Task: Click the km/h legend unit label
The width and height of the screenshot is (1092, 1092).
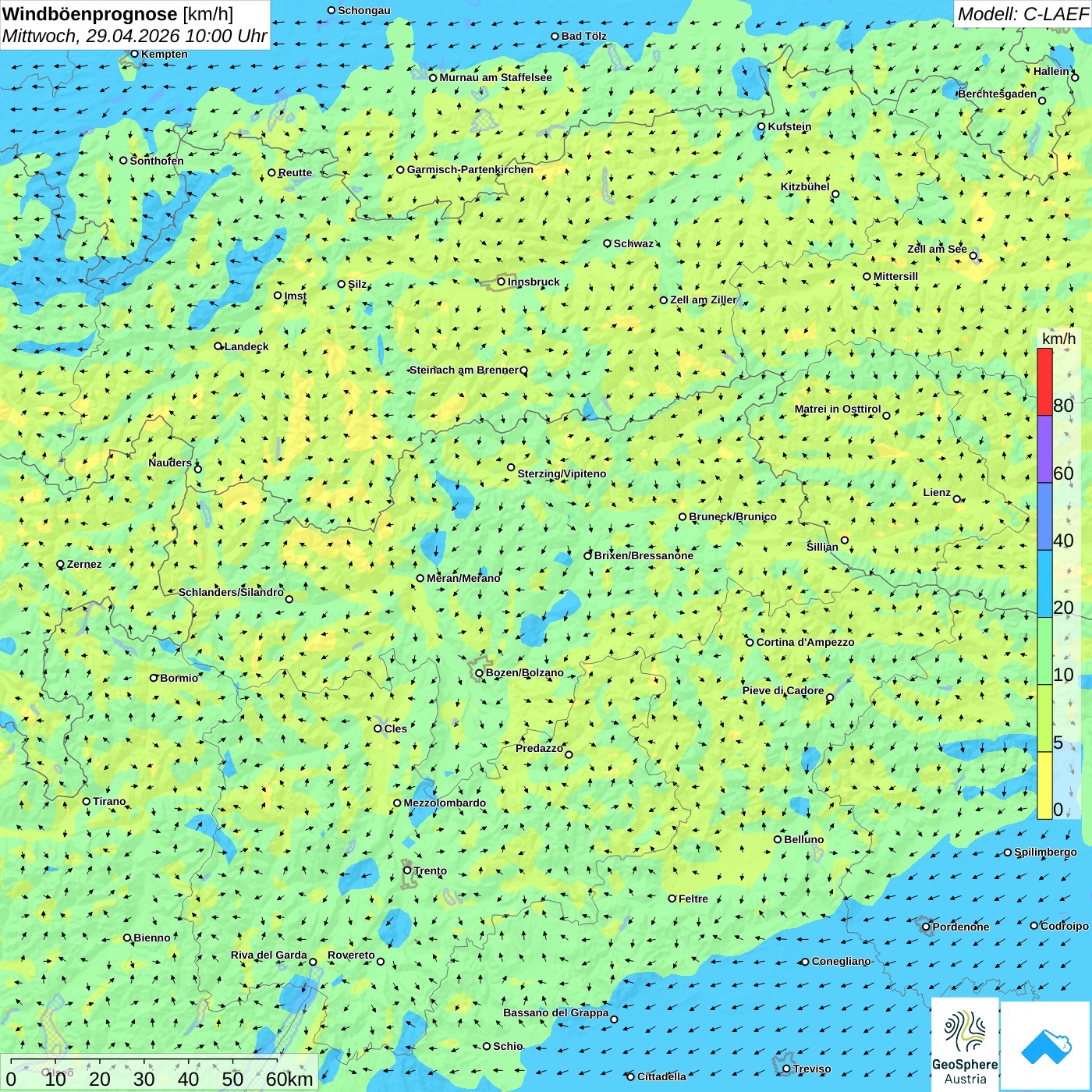Action: coord(1058,339)
